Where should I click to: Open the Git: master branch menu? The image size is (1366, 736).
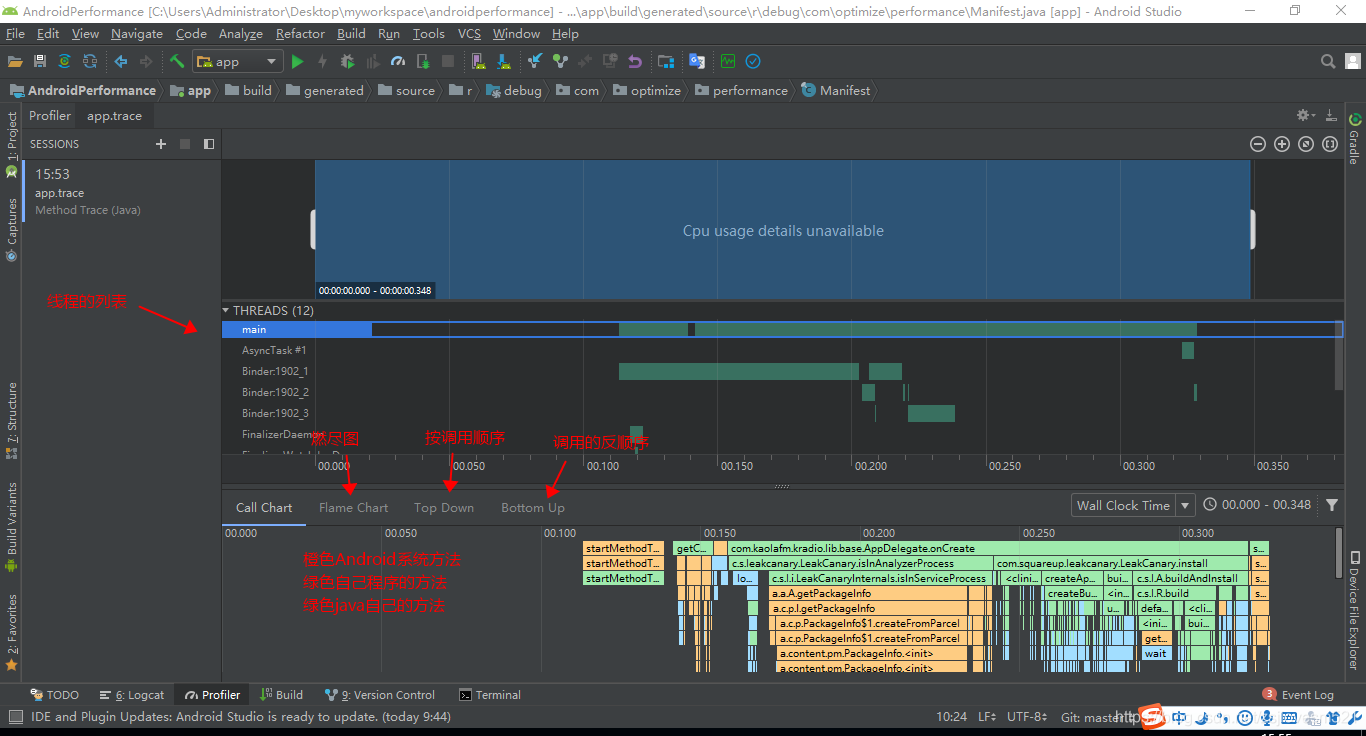click(x=1095, y=717)
